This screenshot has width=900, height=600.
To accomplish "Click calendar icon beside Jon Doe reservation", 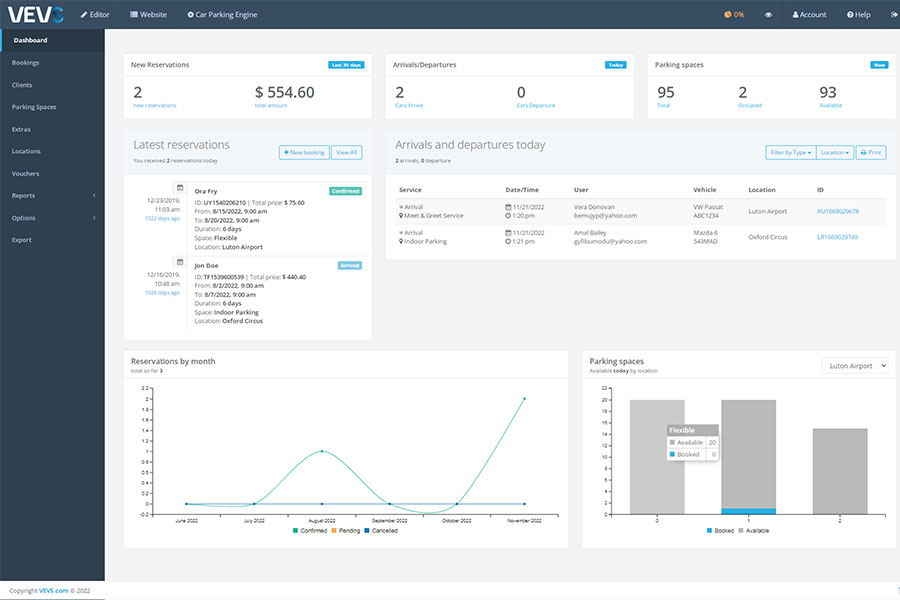I will point(180,262).
